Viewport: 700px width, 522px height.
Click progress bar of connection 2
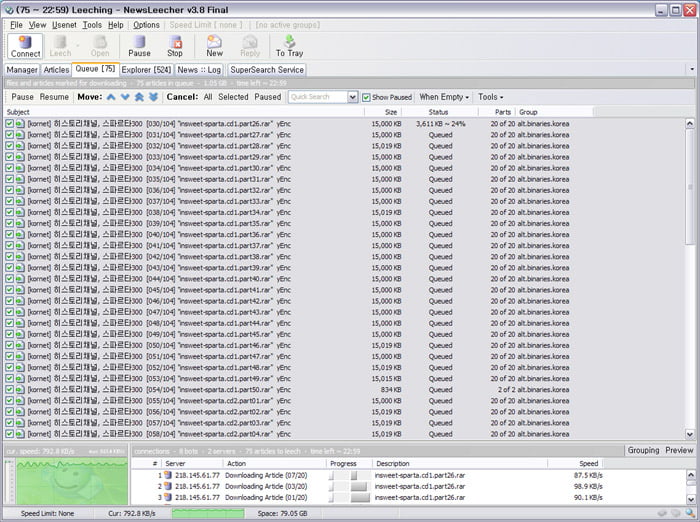click(x=350, y=486)
